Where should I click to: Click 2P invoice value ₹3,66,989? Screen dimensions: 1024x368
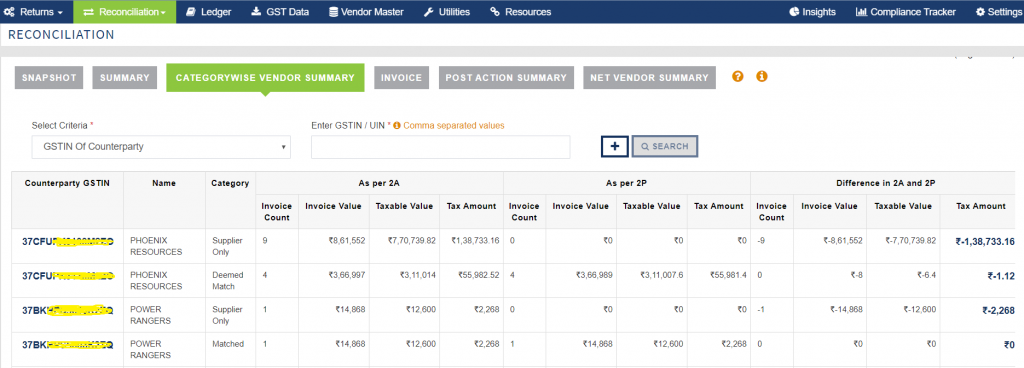[x=594, y=275]
